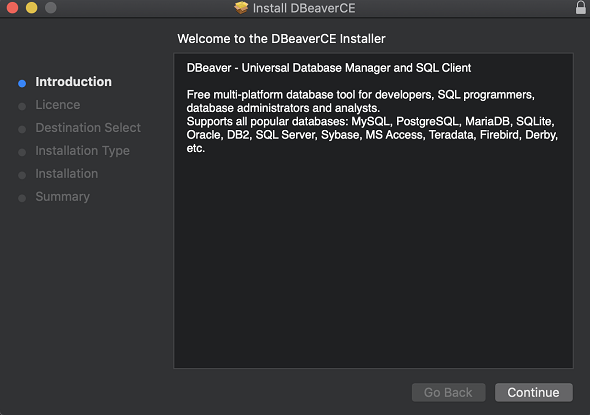This screenshot has width=590, height=415.
Task: Click the 'Supports all popular databases' line
Action: point(371,122)
